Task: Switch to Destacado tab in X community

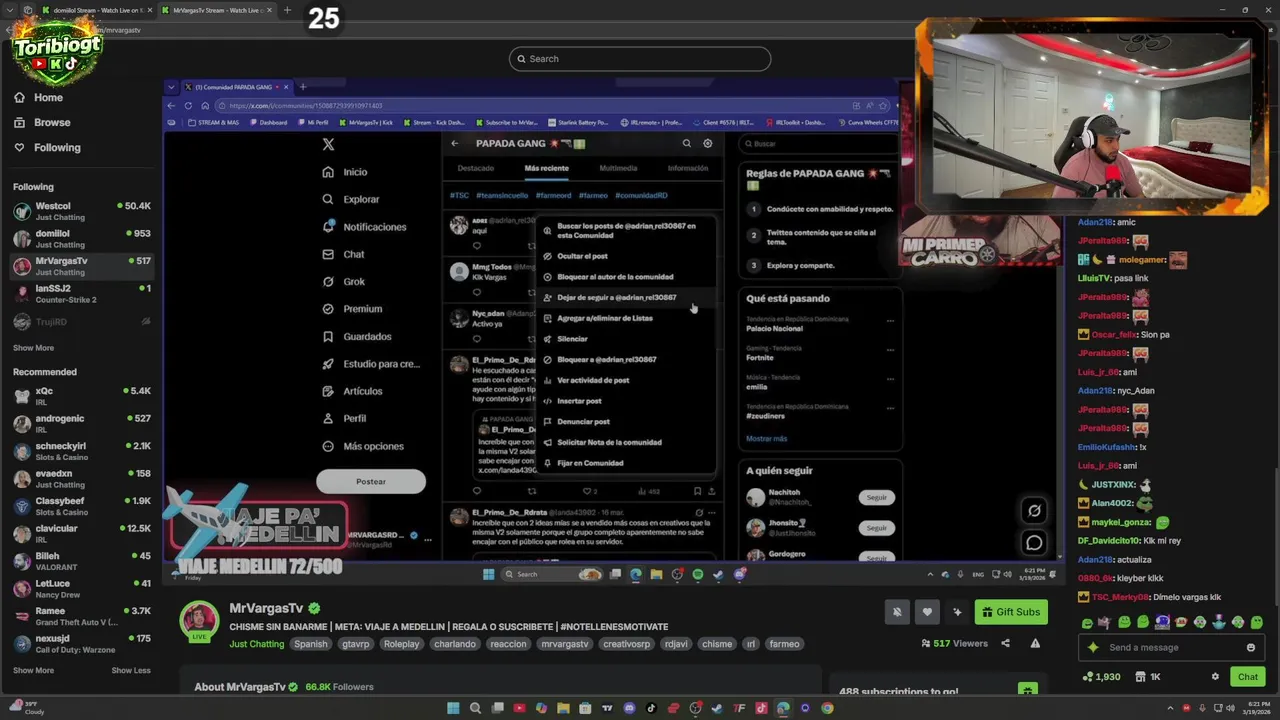Action: coord(476,168)
